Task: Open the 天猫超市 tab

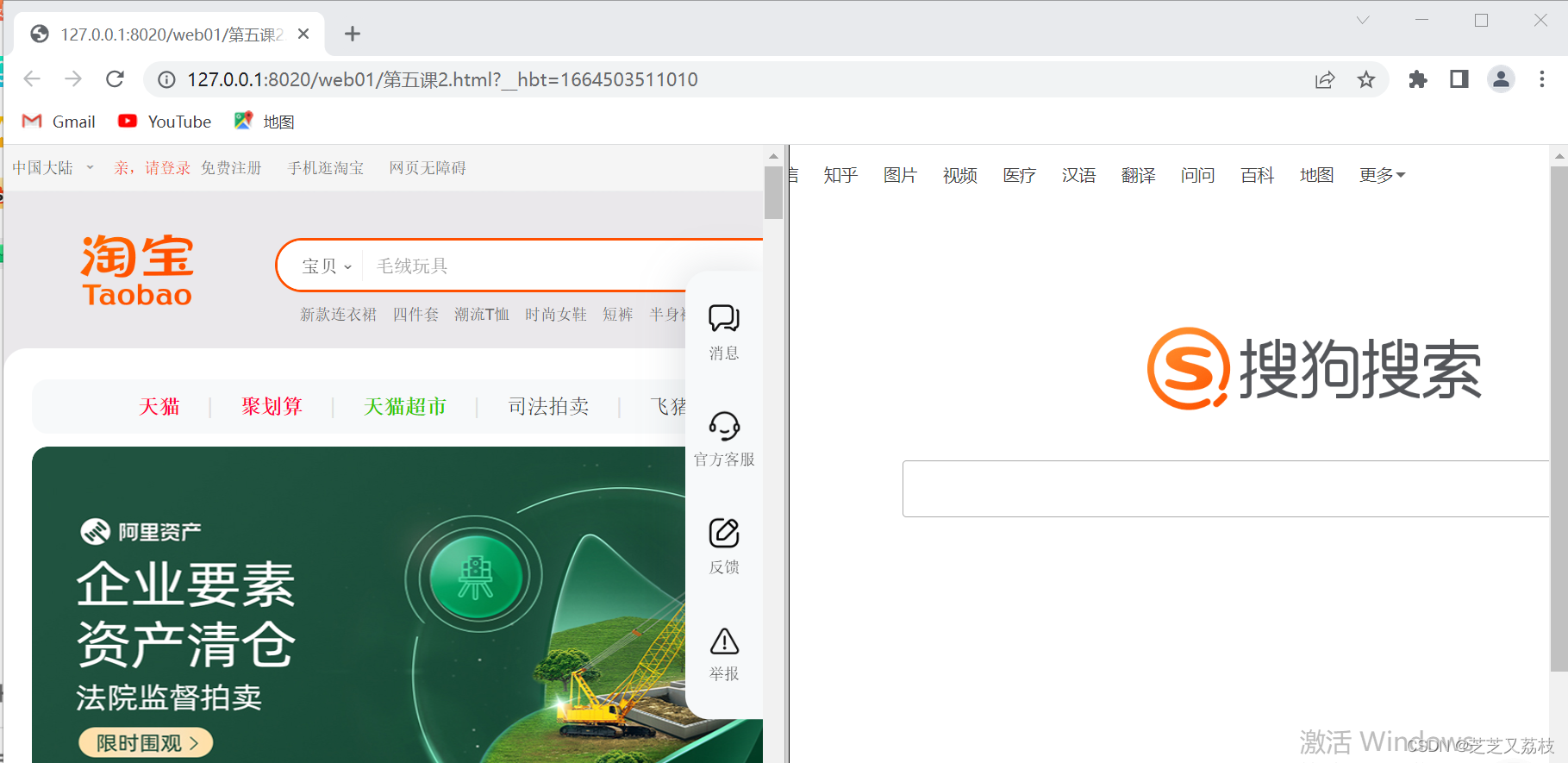Action: tap(405, 406)
